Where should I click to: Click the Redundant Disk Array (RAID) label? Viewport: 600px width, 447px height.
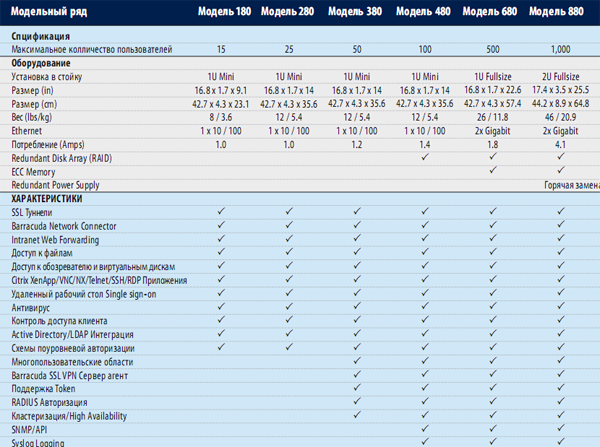[62, 158]
